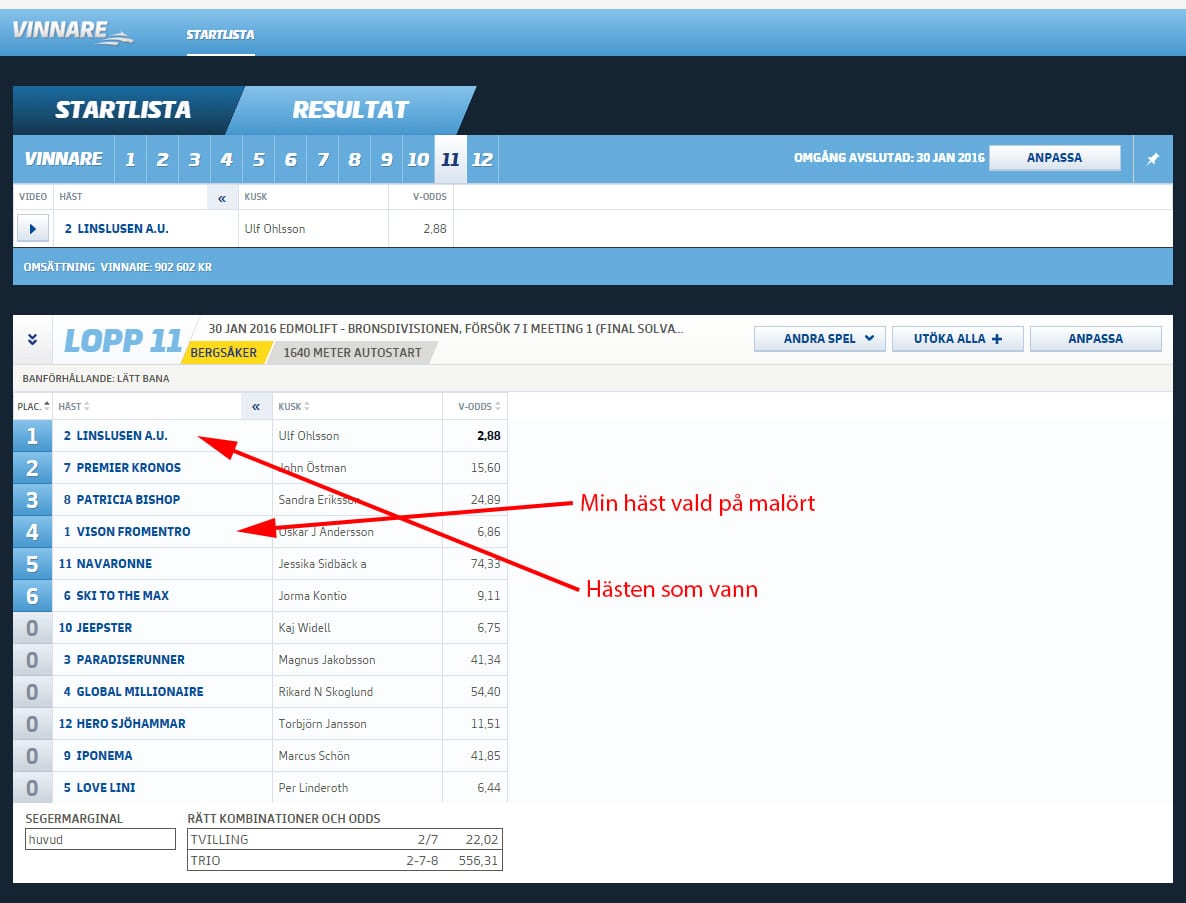This screenshot has width=1186, height=903.
Task: Click the SEGERMARGINAL input field
Action: click(x=99, y=838)
